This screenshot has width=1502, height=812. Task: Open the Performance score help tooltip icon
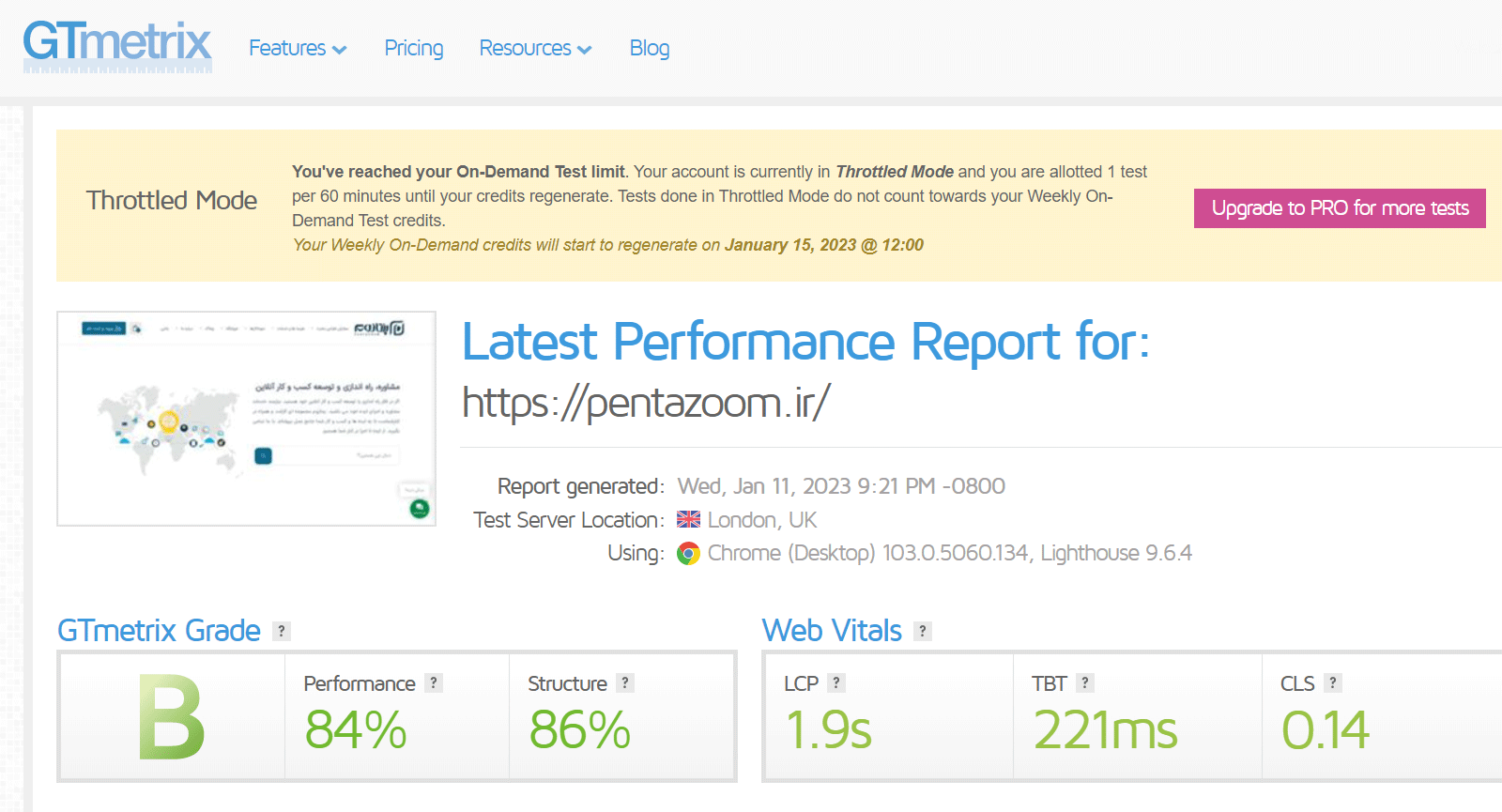(433, 683)
